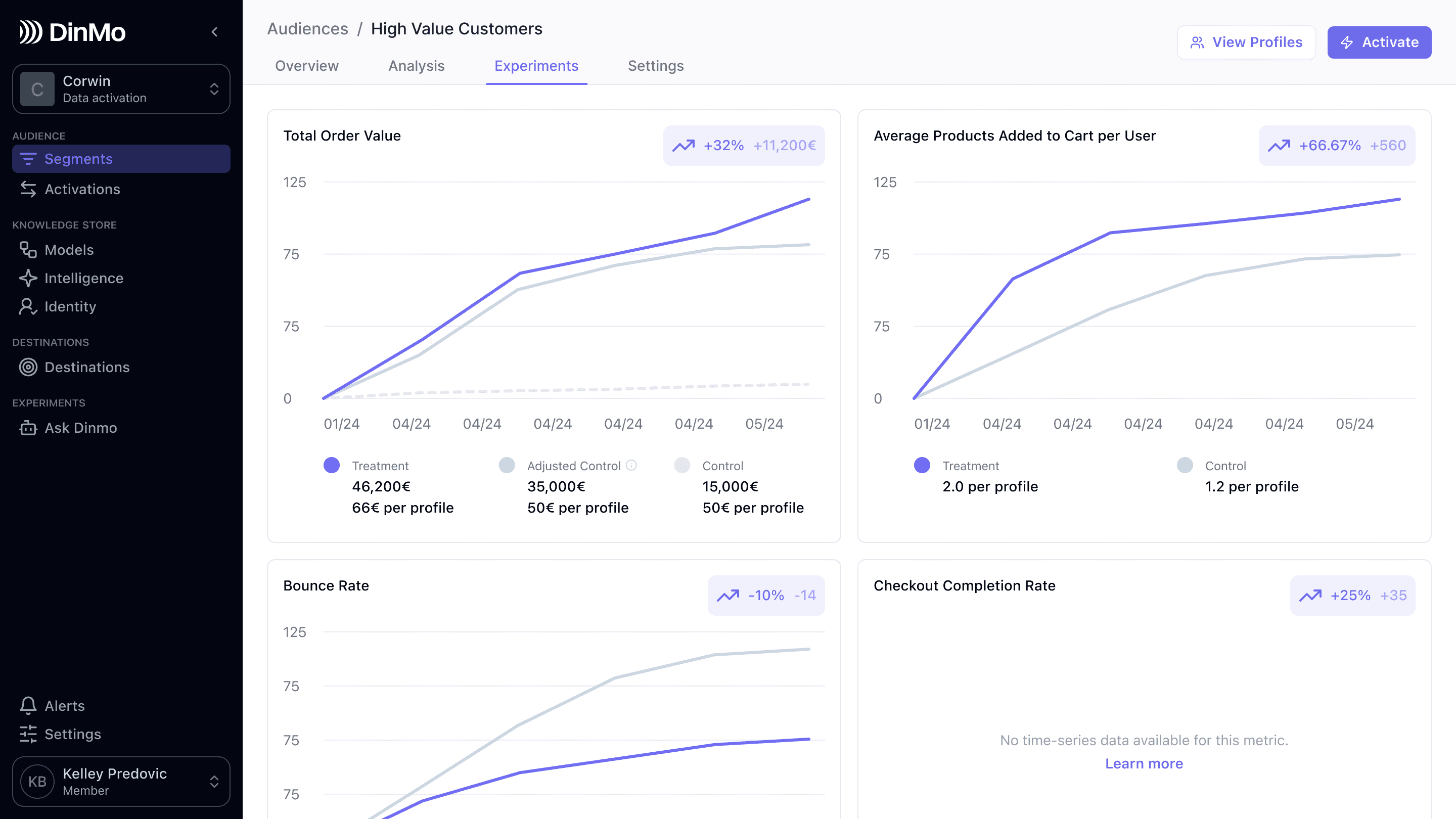Collapse the sidebar with the chevron

pos(214,32)
